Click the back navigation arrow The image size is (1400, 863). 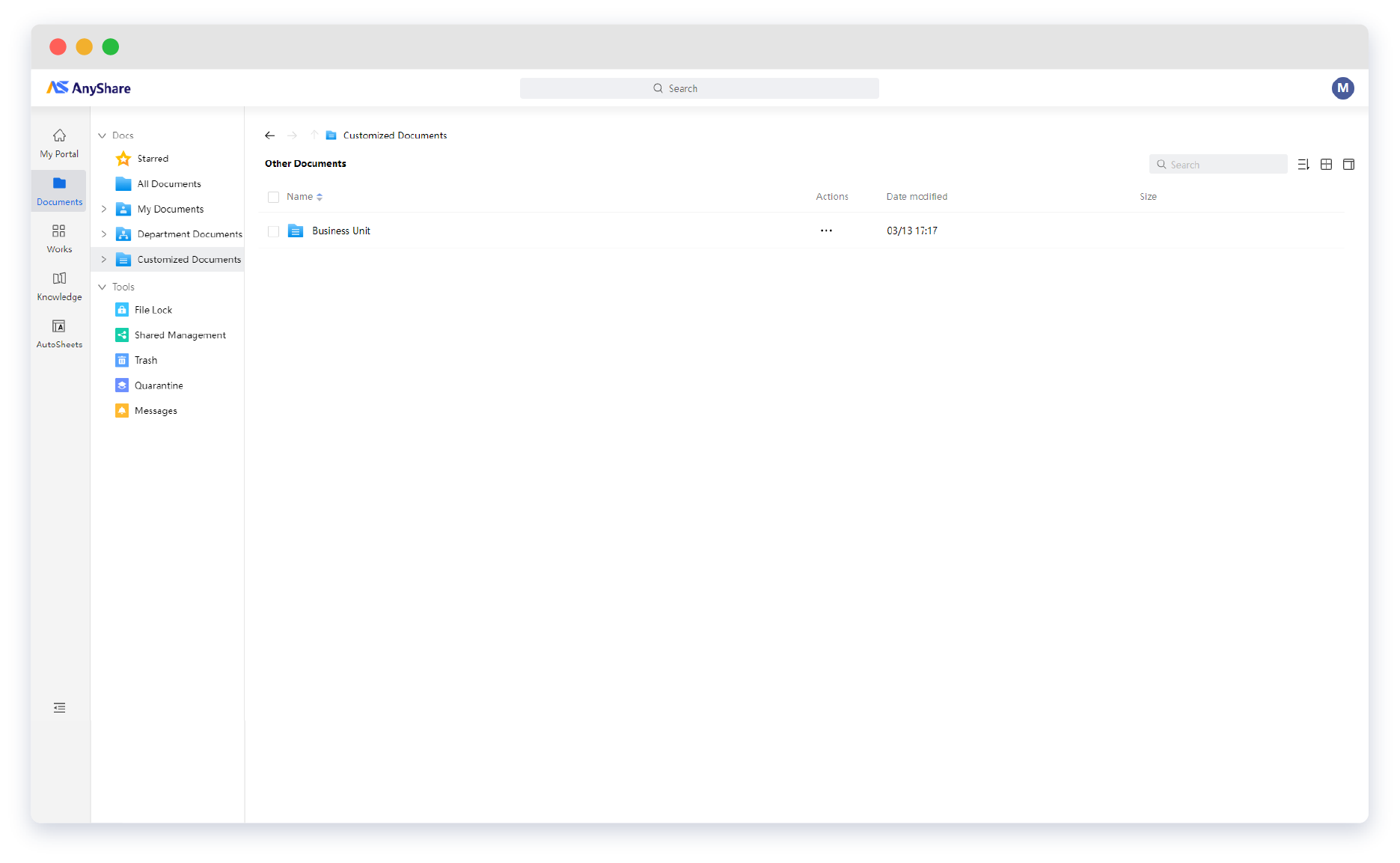coord(270,135)
